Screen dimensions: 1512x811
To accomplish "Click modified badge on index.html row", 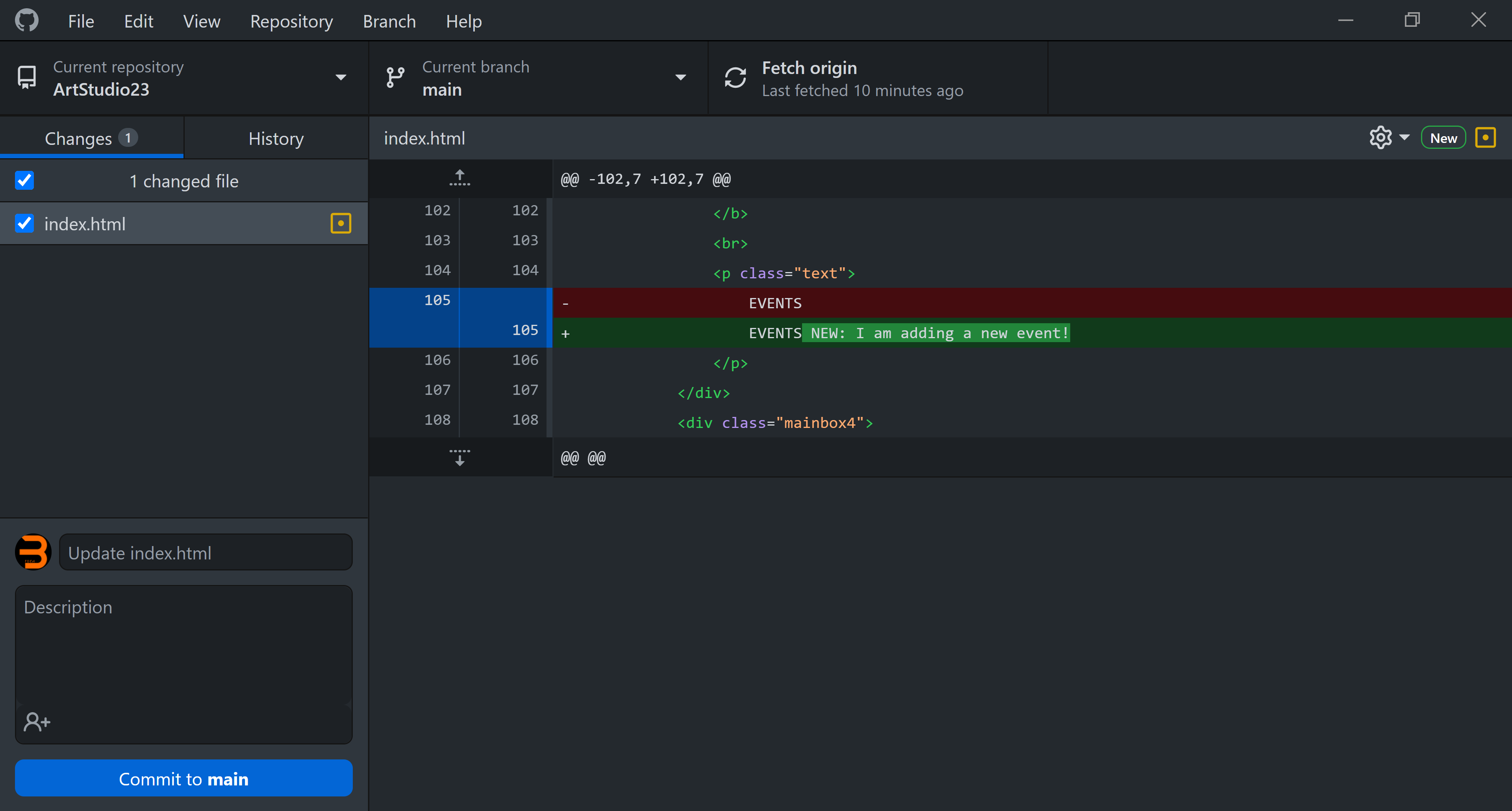I will click(341, 224).
